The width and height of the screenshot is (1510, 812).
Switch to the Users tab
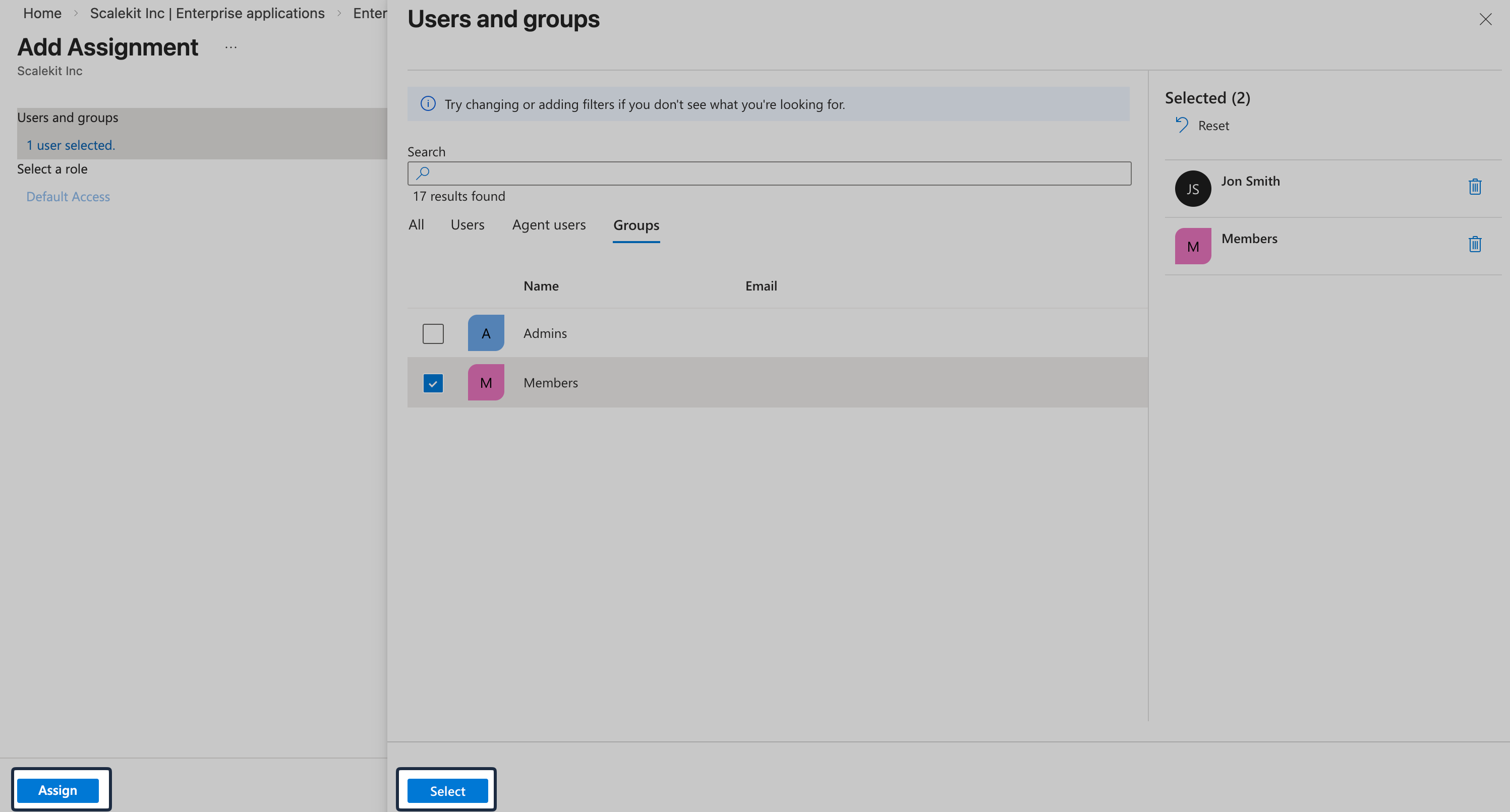467,224
